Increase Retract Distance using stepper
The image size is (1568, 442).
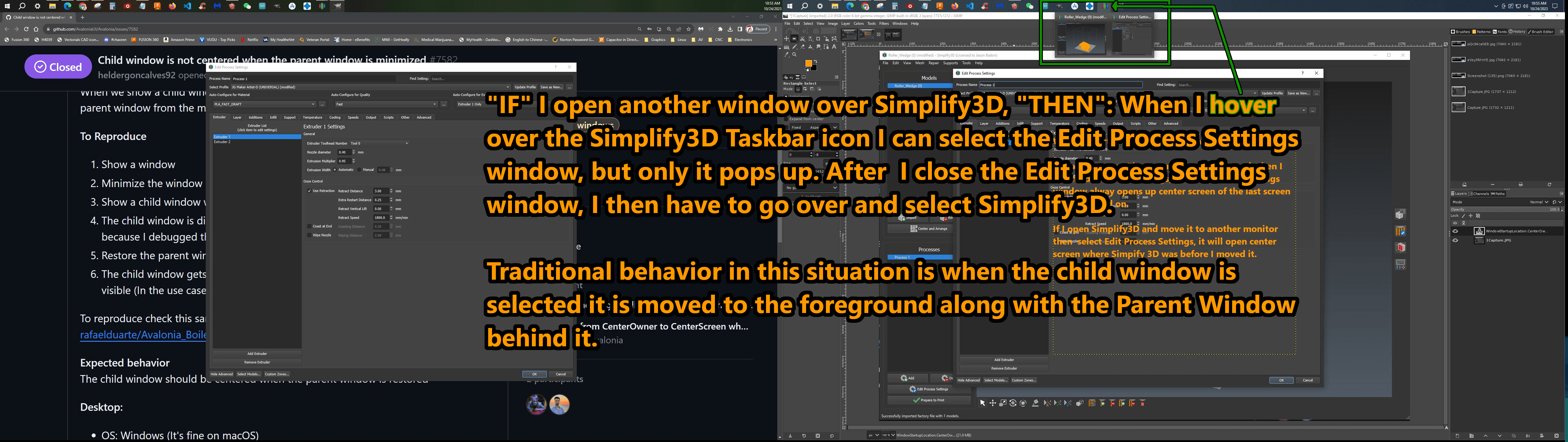tap(392, 190)
